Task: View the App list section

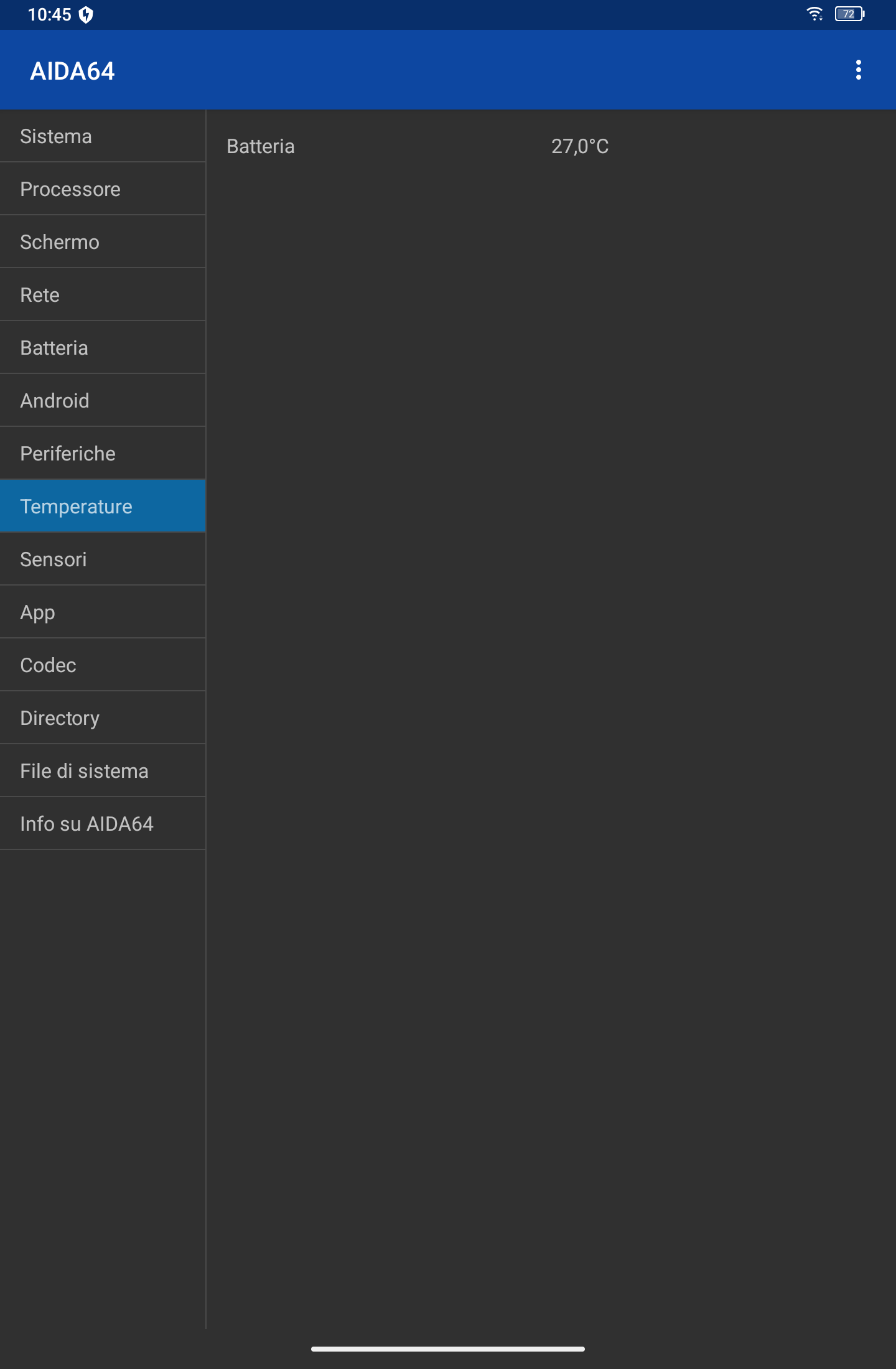Action: [x=103, y=612]
